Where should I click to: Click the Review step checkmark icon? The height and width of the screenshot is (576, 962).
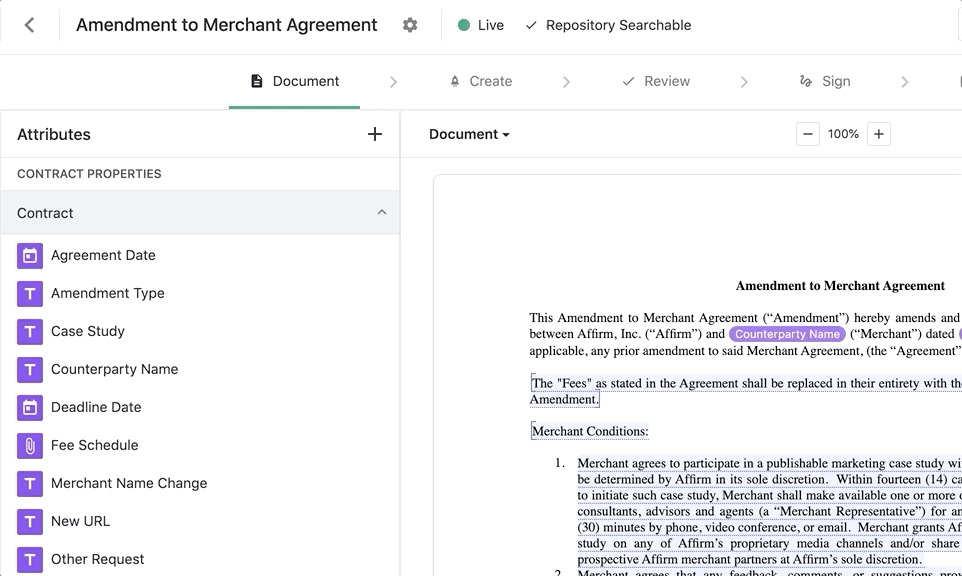coord(628,82)
